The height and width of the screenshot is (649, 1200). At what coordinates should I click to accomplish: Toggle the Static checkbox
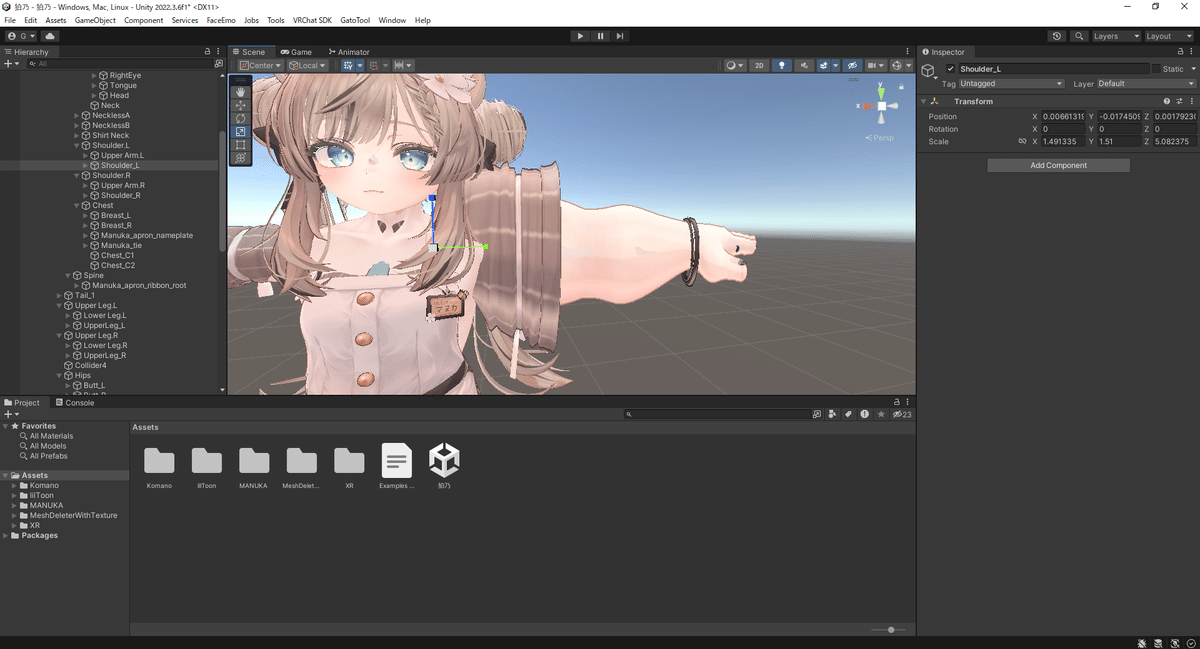[1156, 69]
